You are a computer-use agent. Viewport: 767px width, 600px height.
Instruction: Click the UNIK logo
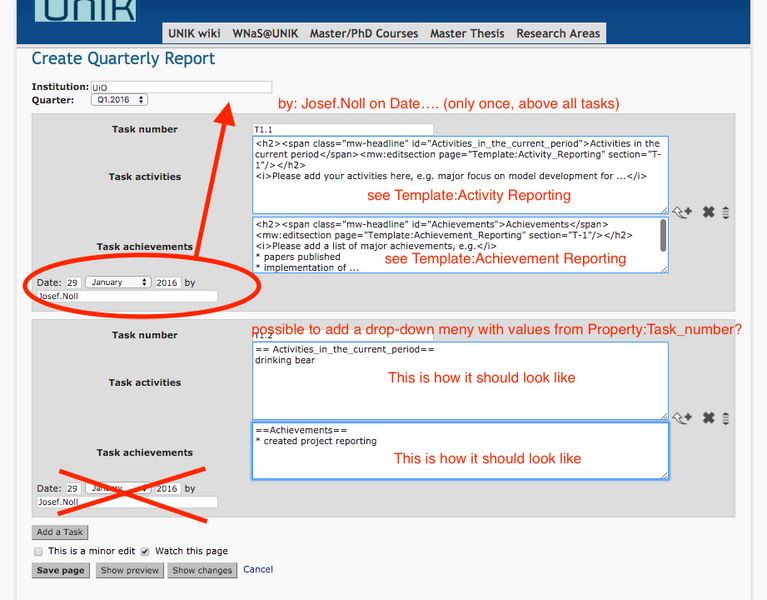pos(85,10)
